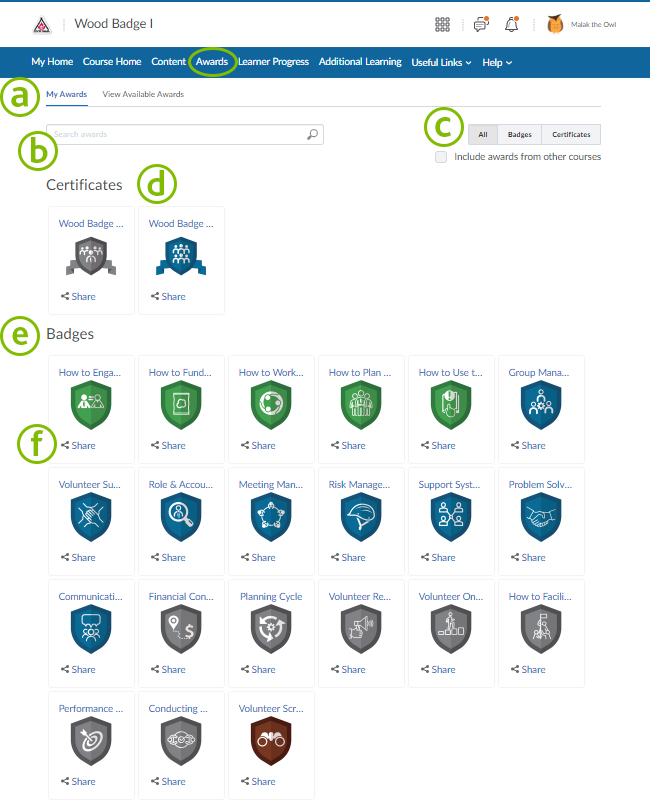
Task: Share the How to Enga... badge
Action: [78, 446]
